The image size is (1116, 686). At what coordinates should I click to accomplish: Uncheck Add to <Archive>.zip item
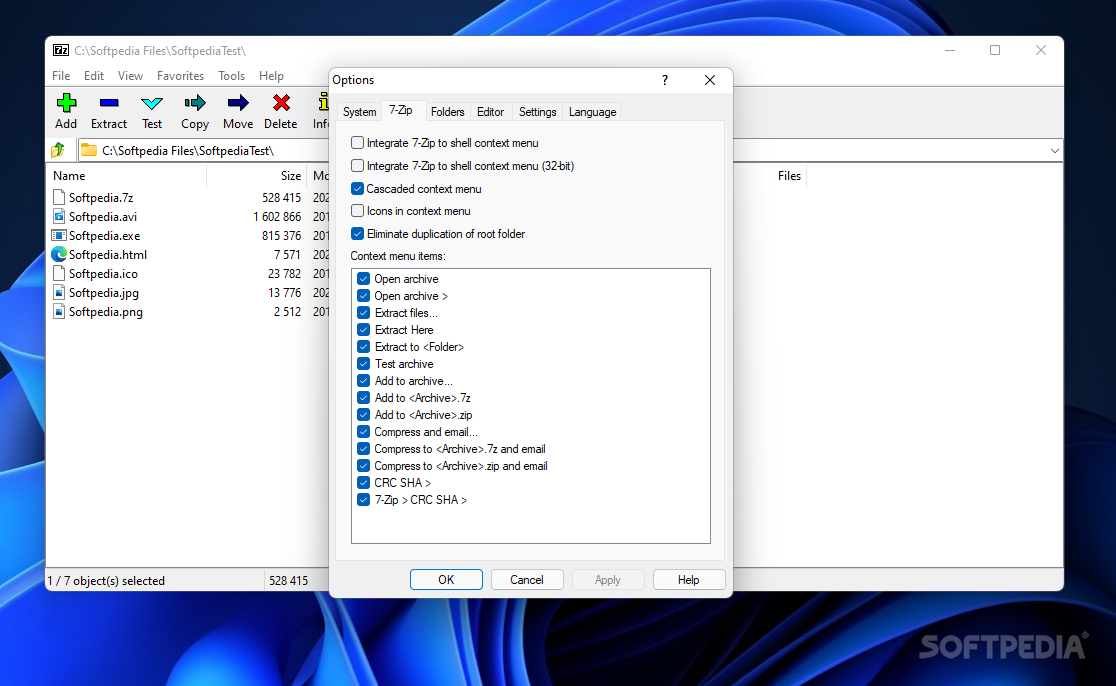(x=364, y=415)
